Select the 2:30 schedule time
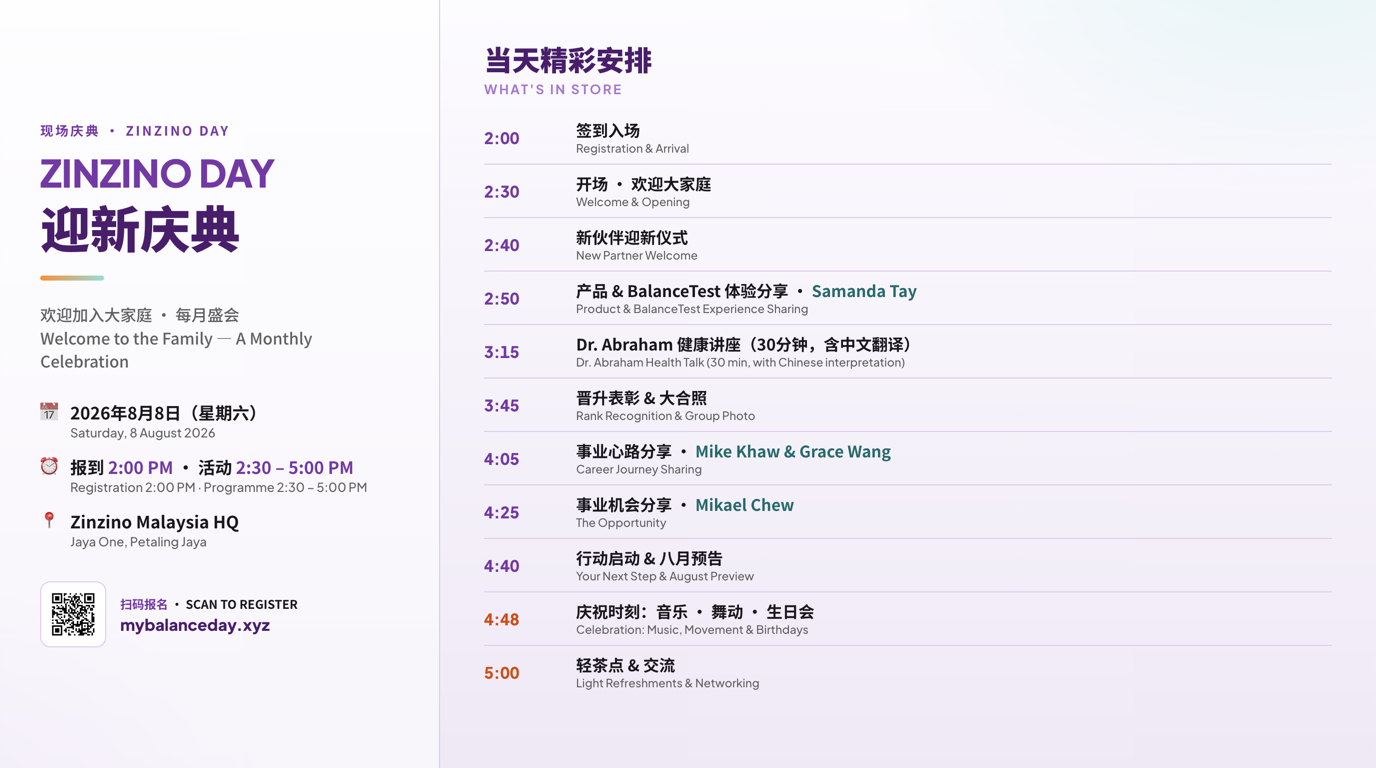Screen dimensions: 1376x768 (x=502, y=192)
